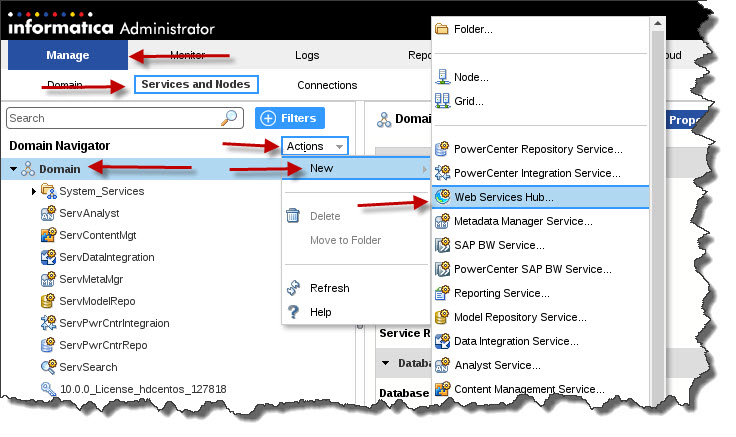Click the Reporting Service icon
The image size is (736, 437).
(442, 293)
